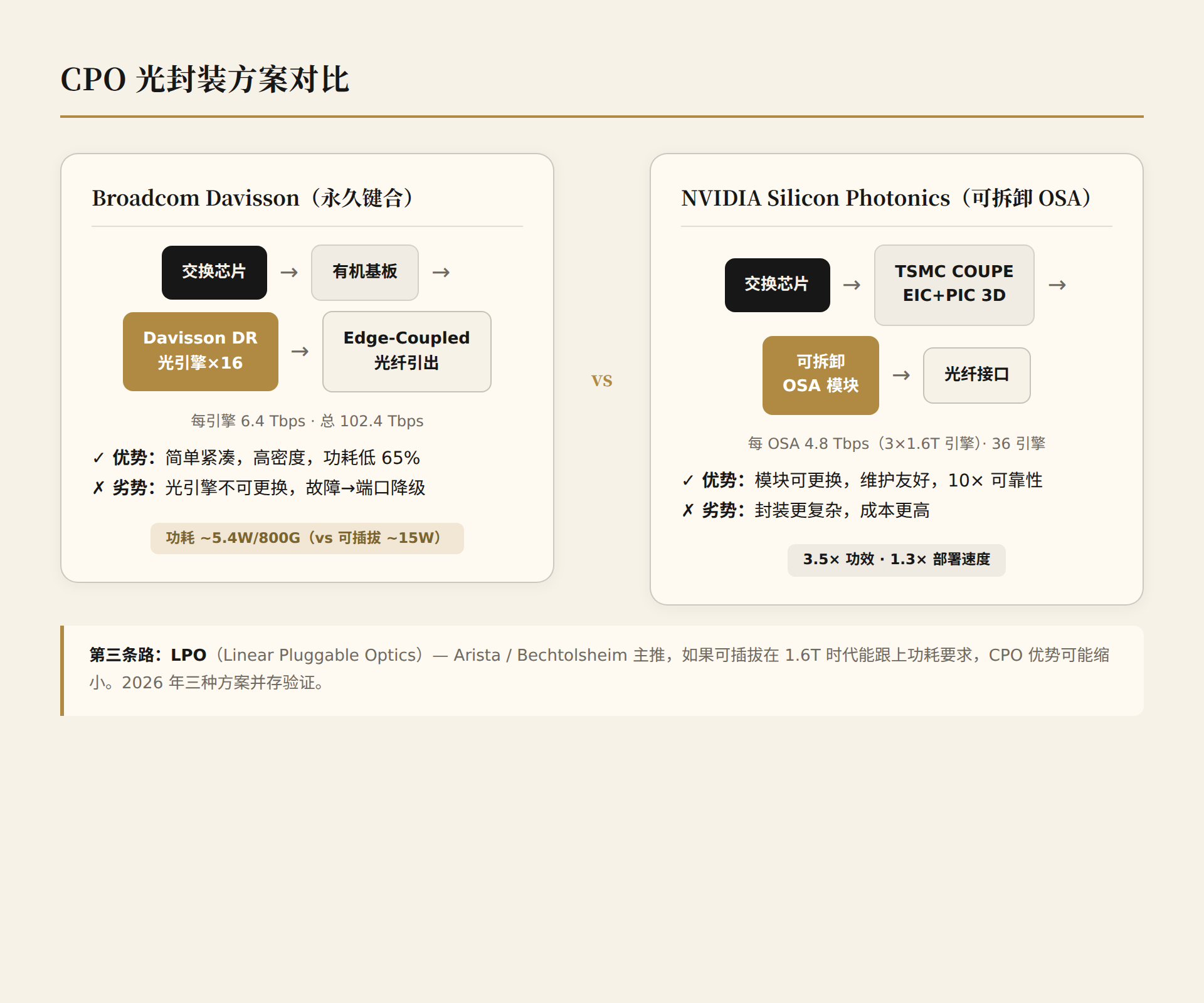Click the checkmark before NVIDIA 优势
The width and height of the screenshot is (1204, 1003).
(687, 481)
